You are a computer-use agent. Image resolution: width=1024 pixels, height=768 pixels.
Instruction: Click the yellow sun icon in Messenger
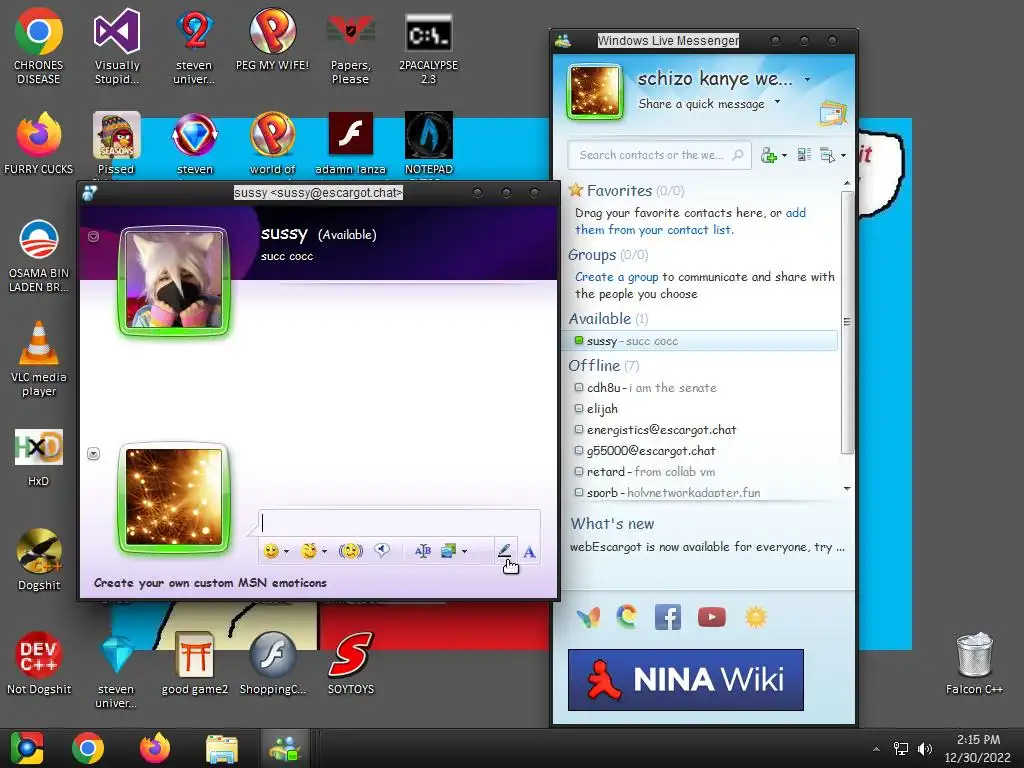(756, 617)
